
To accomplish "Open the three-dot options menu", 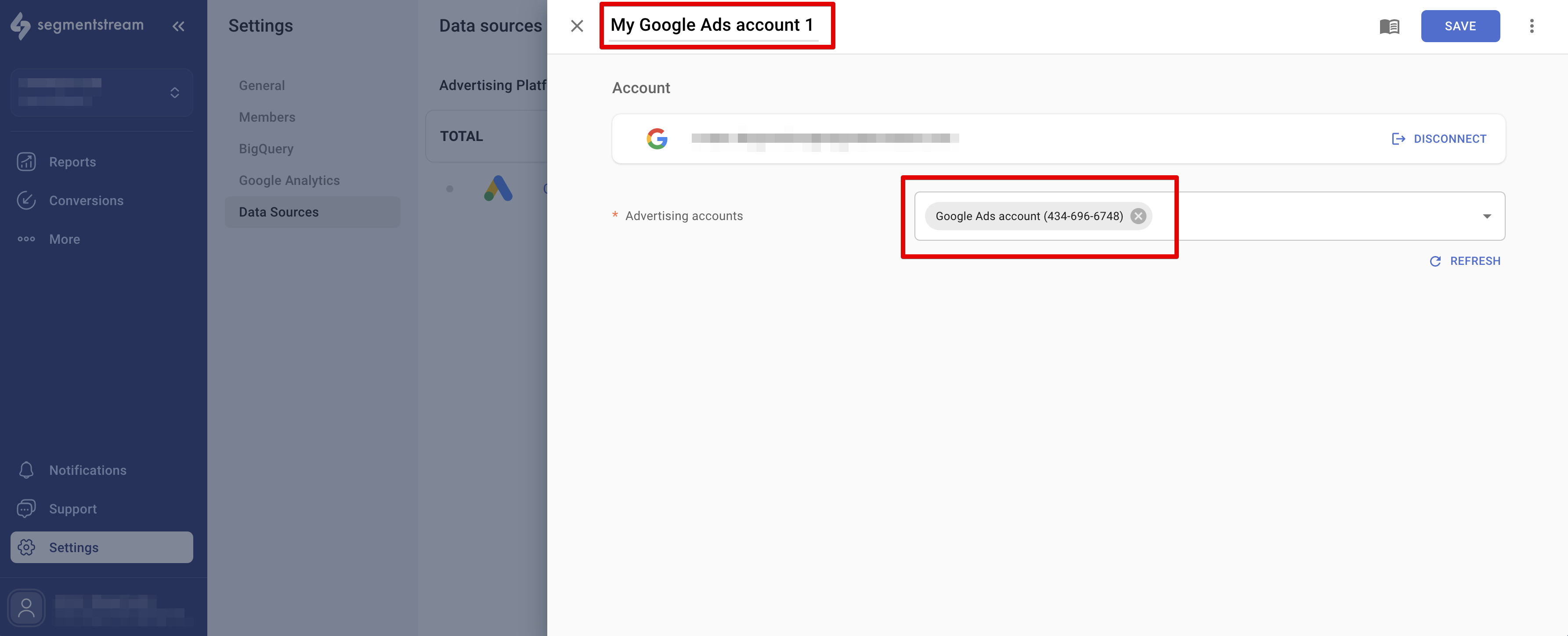I will click(x=1532, y=26).
